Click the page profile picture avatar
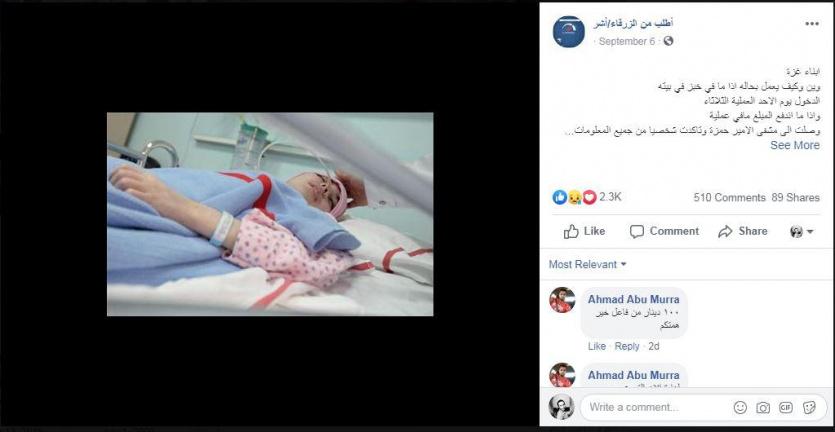835x432 pixels. [568, 32]
